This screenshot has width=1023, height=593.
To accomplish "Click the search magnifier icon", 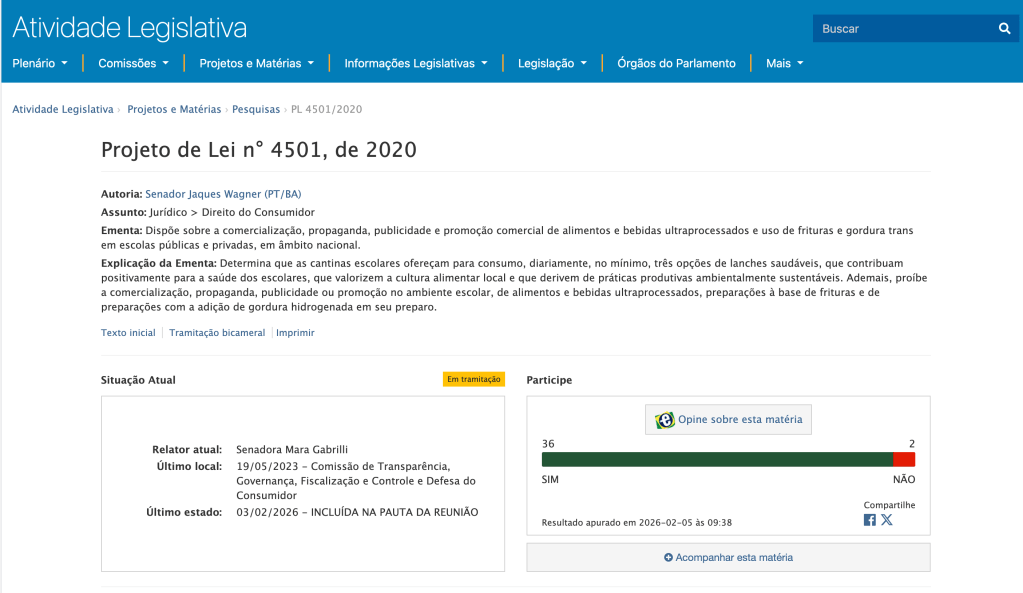I will 1004,29.
